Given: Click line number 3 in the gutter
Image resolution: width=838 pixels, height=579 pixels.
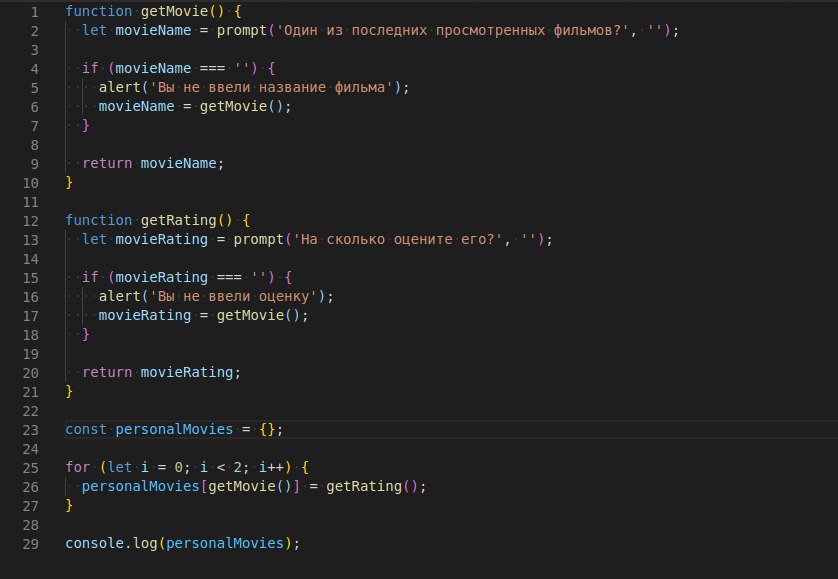Looking at the screenshot, I should 35,50.
